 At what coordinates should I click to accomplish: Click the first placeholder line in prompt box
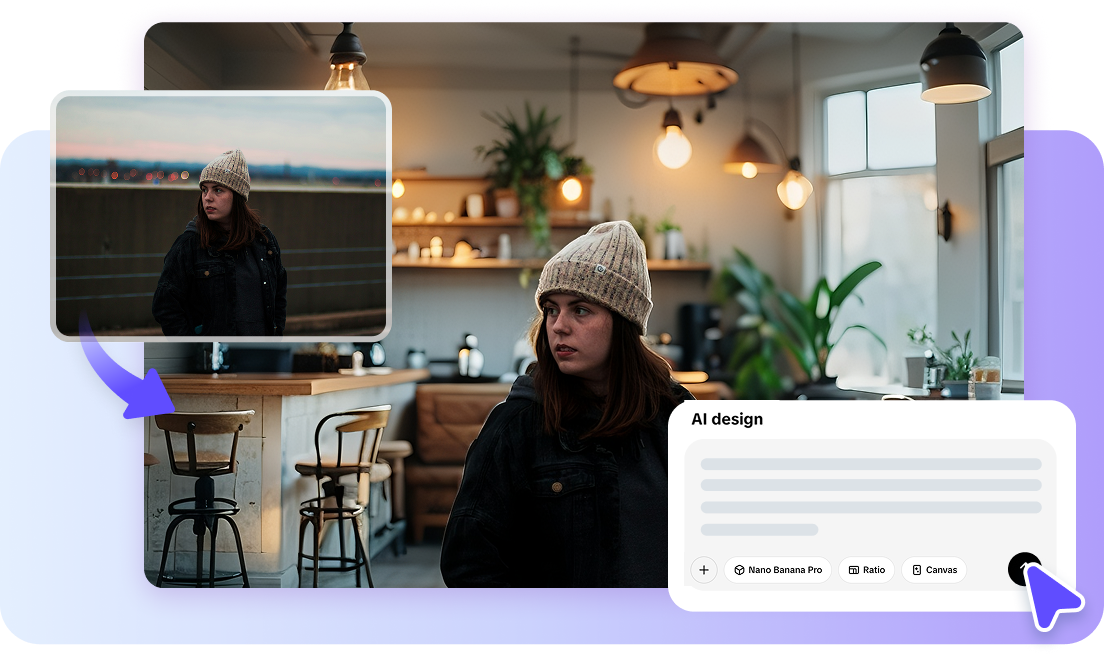pyautogui.click(x=870, y=464)
